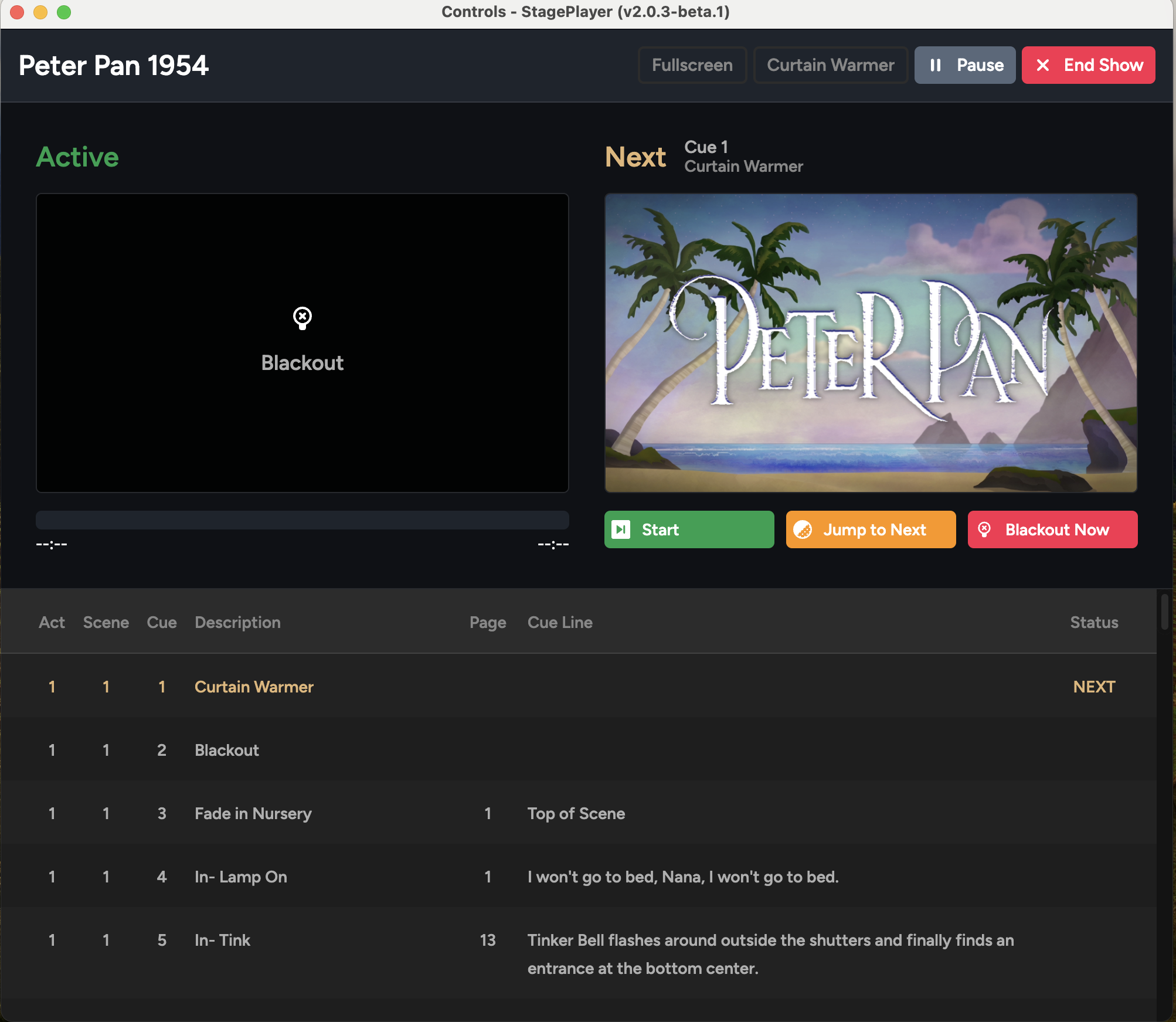Viewport: 1176px width, 1022px height.
Task: Click the Next heading
Action: tap(635, 157)
